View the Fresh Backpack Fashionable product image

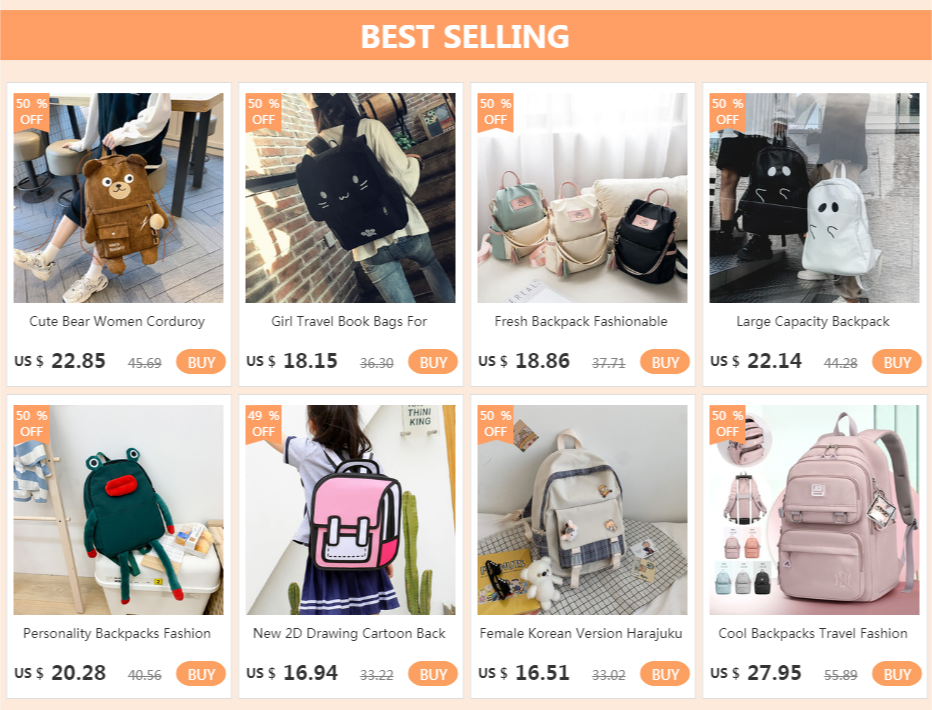[582, 198]
